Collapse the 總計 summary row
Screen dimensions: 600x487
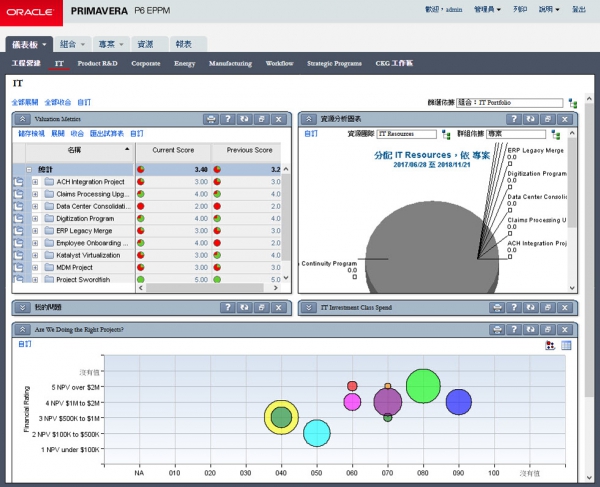(x=29, y=169)
